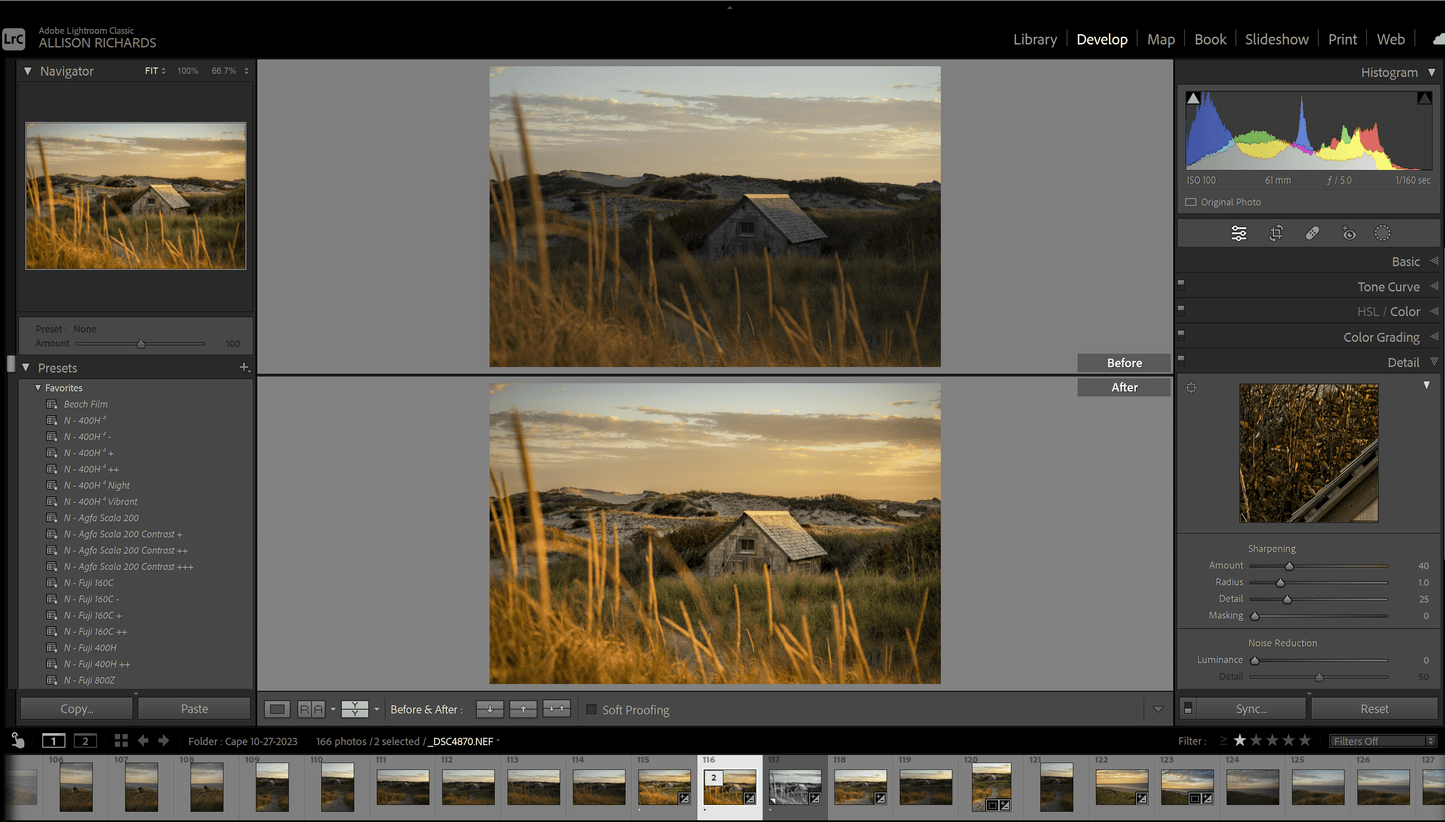Toggle the Tone Curve panel switch

tap(1181, 286)
